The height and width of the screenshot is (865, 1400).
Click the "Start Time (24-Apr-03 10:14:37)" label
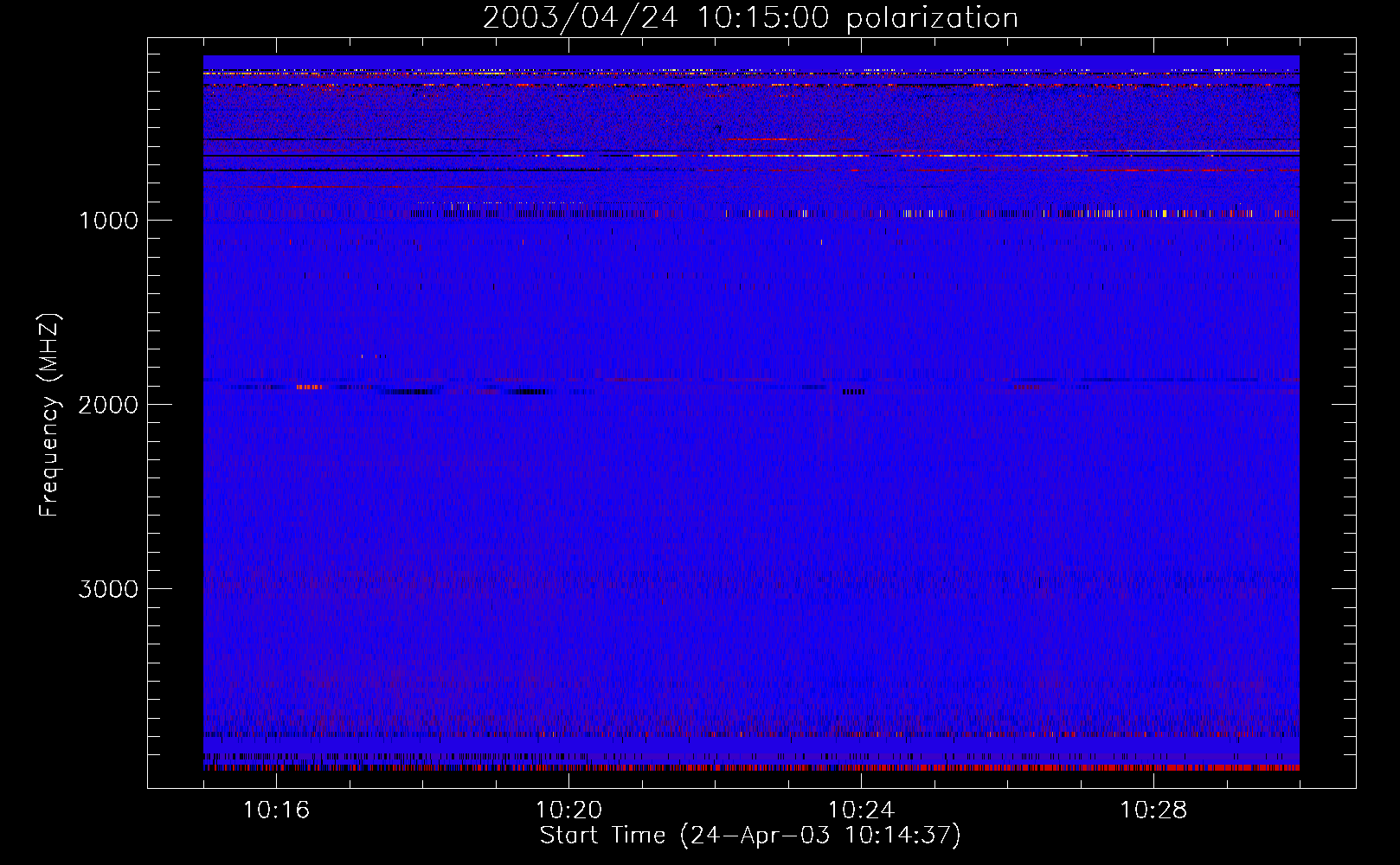click(750, 836)
